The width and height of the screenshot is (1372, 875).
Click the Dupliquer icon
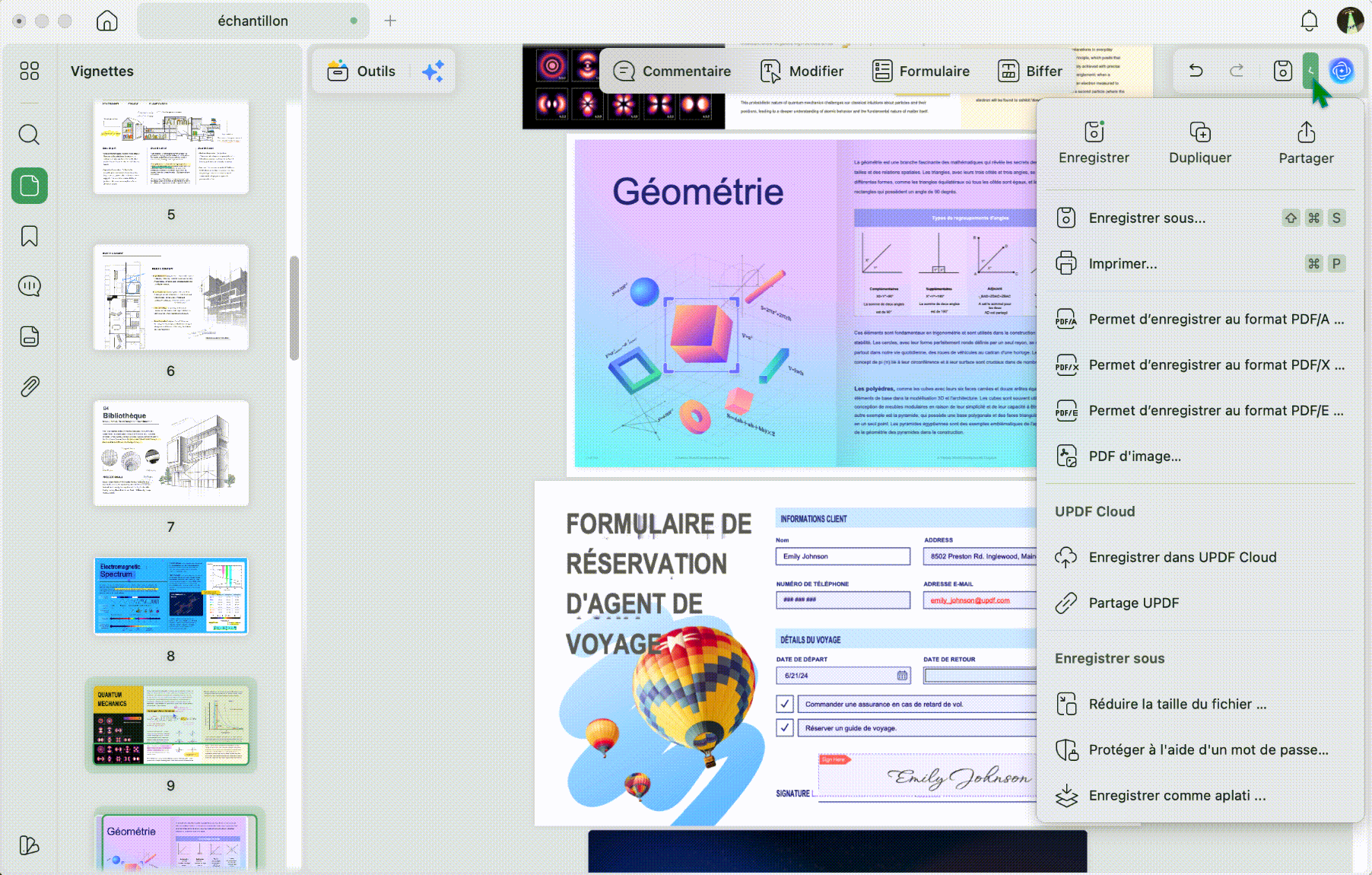tap(1200, 142)
